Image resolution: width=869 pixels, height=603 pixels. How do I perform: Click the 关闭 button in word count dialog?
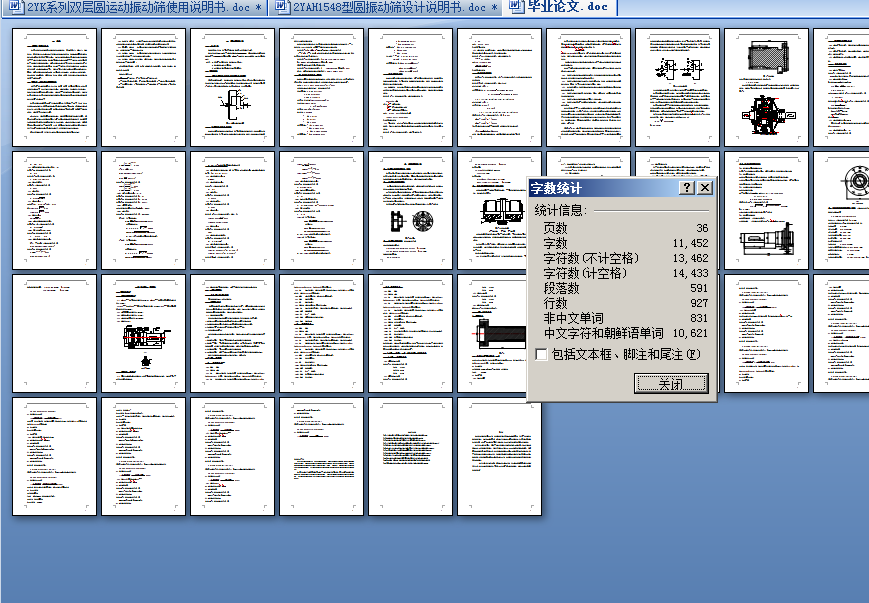click(671, 384)
